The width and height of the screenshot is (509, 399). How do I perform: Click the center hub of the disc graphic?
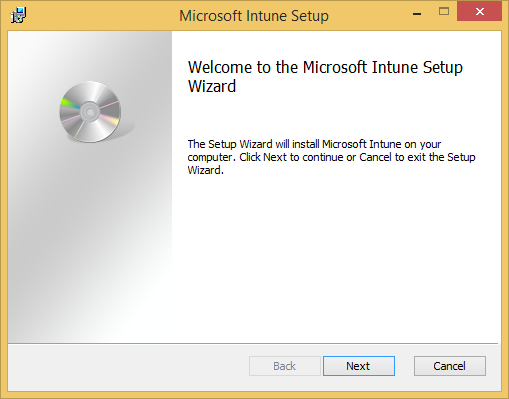89,112
